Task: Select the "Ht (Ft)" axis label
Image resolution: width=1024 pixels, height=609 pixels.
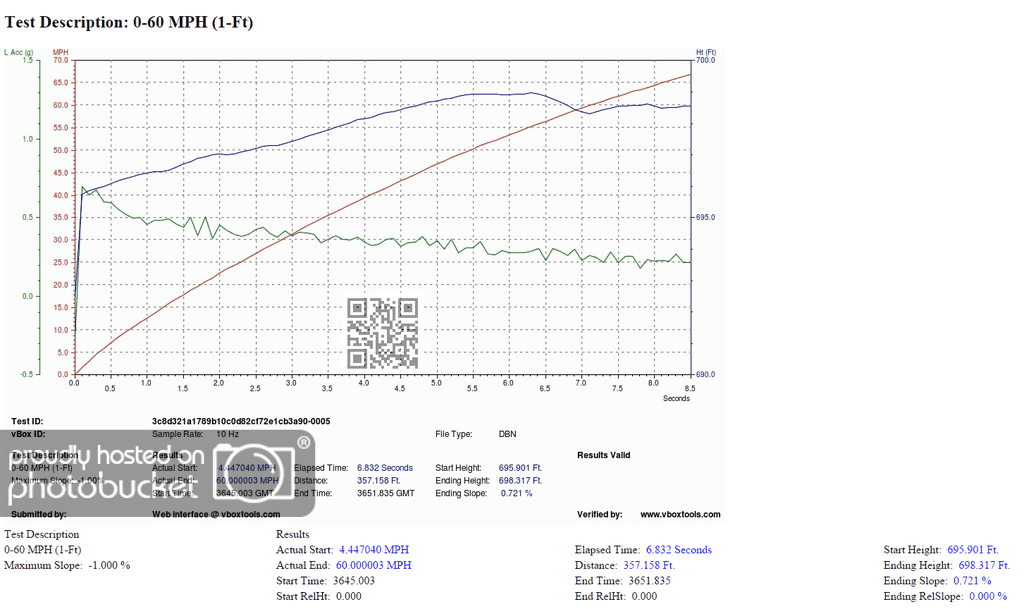Action: [x=706, y=52]
